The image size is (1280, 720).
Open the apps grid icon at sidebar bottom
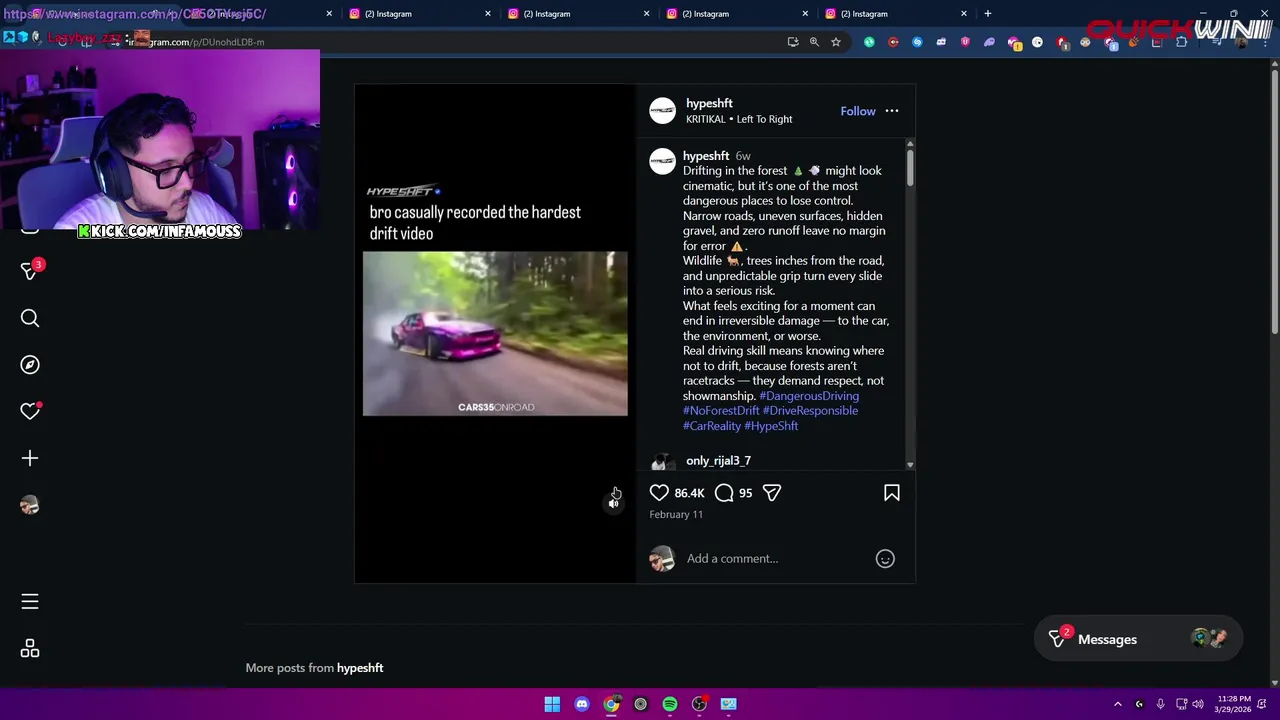click(x=30, y=649)
